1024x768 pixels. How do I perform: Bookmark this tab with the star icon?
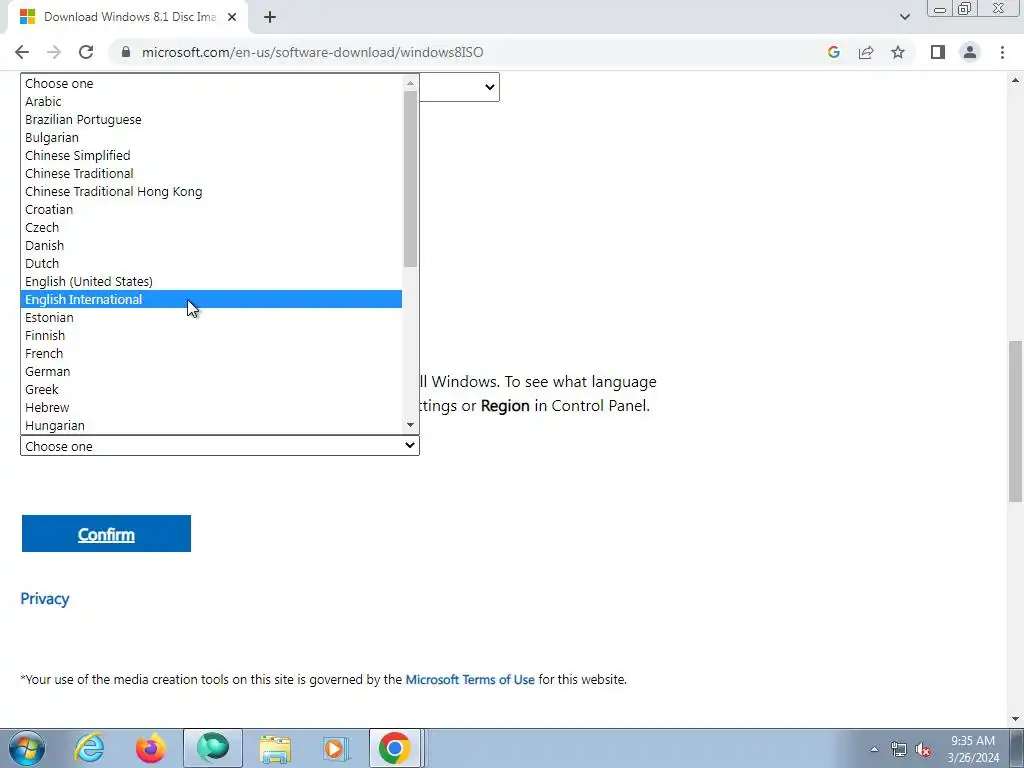pyautogui.click(x=898, y=52)
